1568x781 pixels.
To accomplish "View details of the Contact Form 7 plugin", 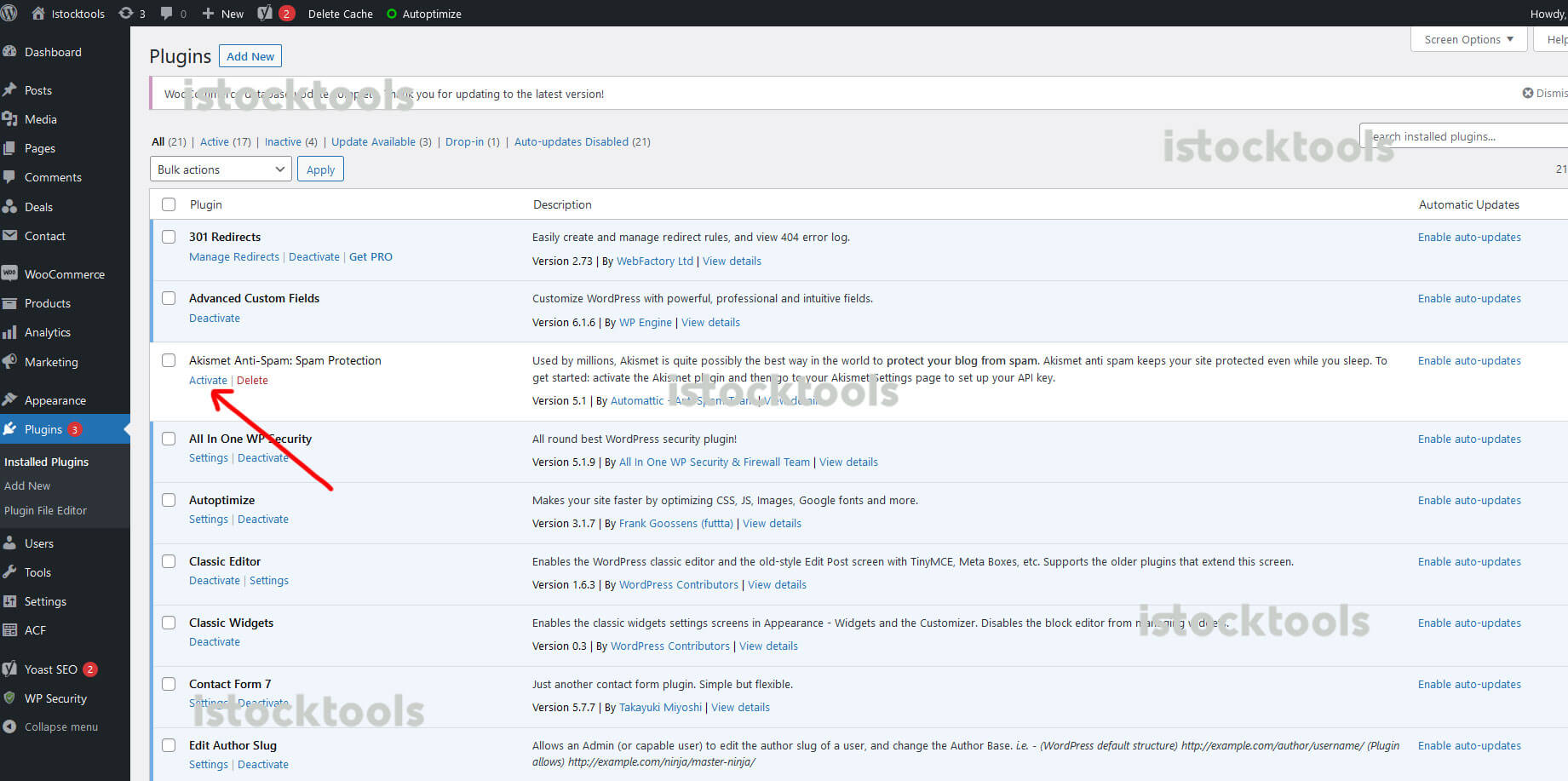I will tap(740, 708).
